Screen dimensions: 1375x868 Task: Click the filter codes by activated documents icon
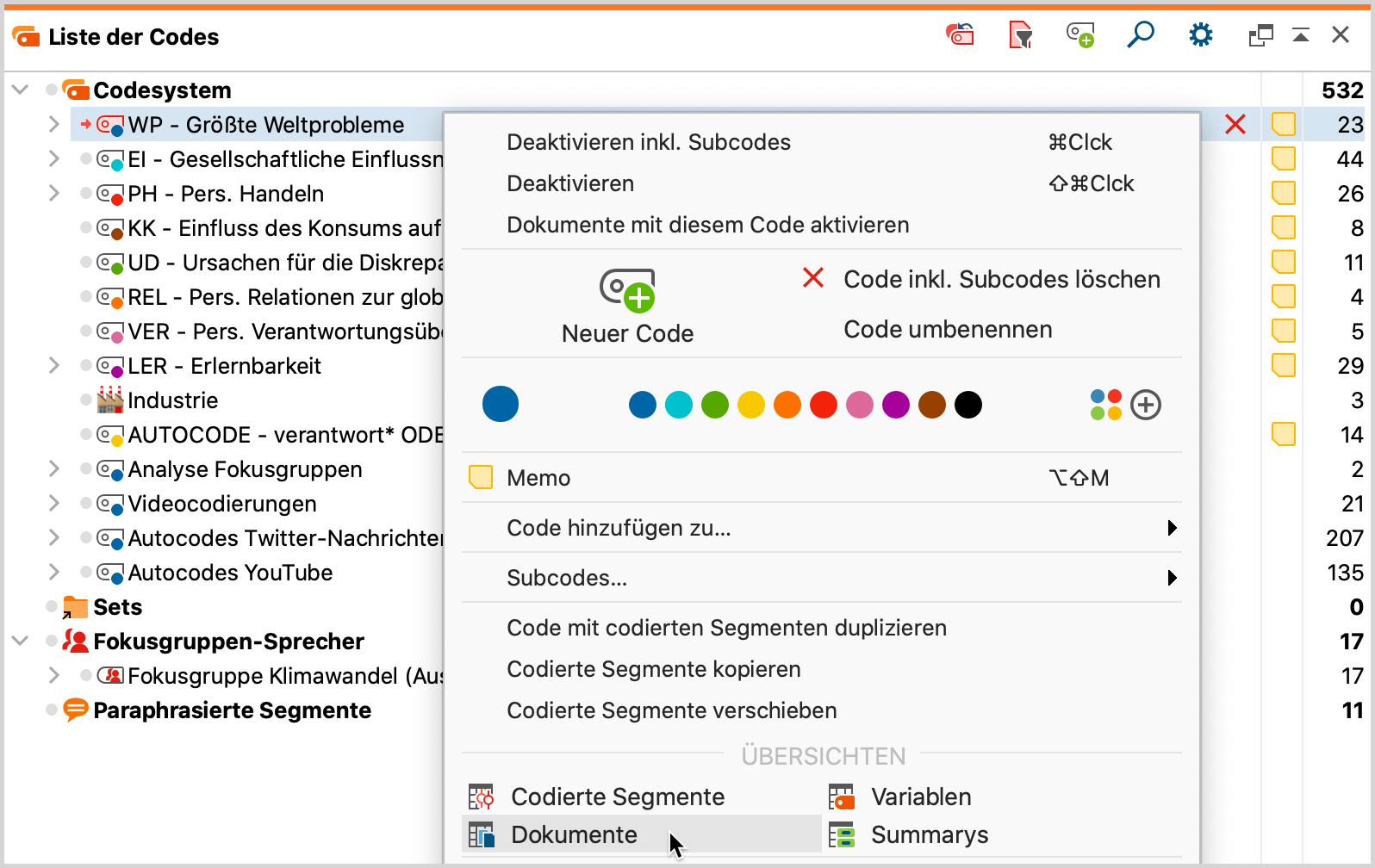coord(1020,35)
